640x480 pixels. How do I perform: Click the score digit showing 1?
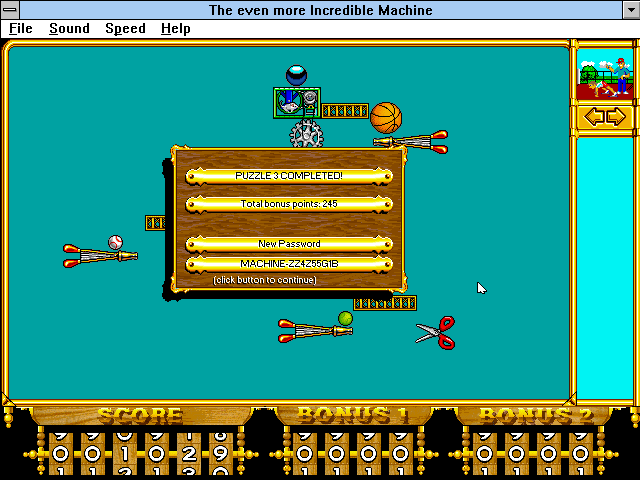(x=124, y=453)
